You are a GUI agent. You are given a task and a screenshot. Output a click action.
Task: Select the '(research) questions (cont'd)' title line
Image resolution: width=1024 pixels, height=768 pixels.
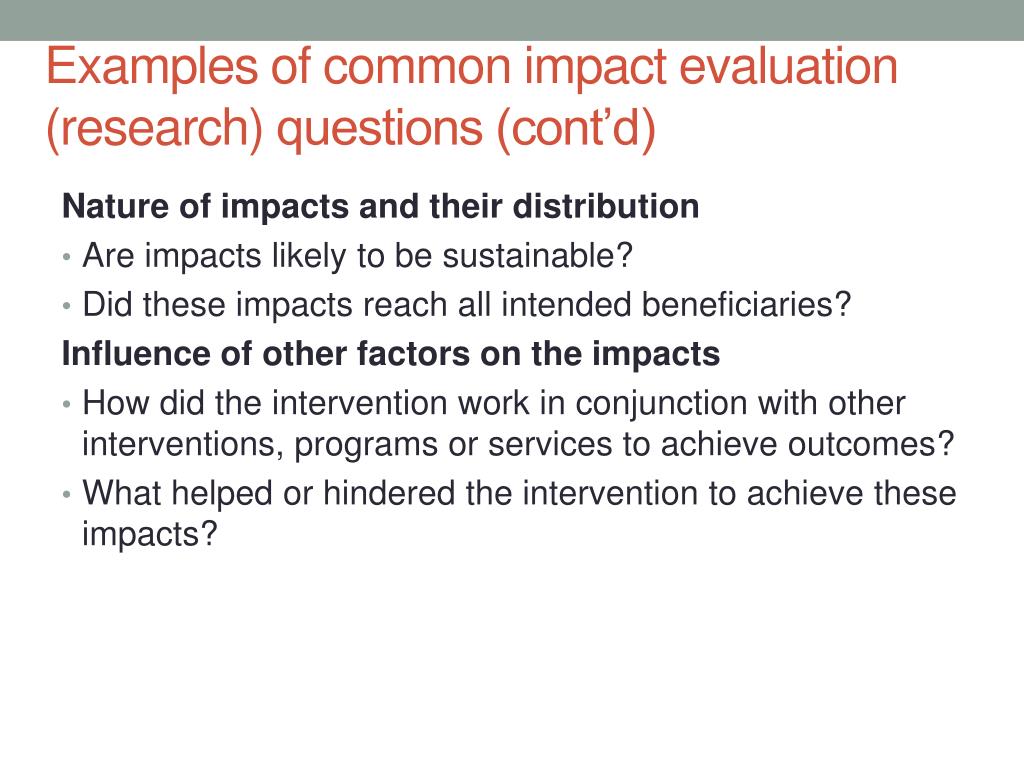(x=351, y=129)
